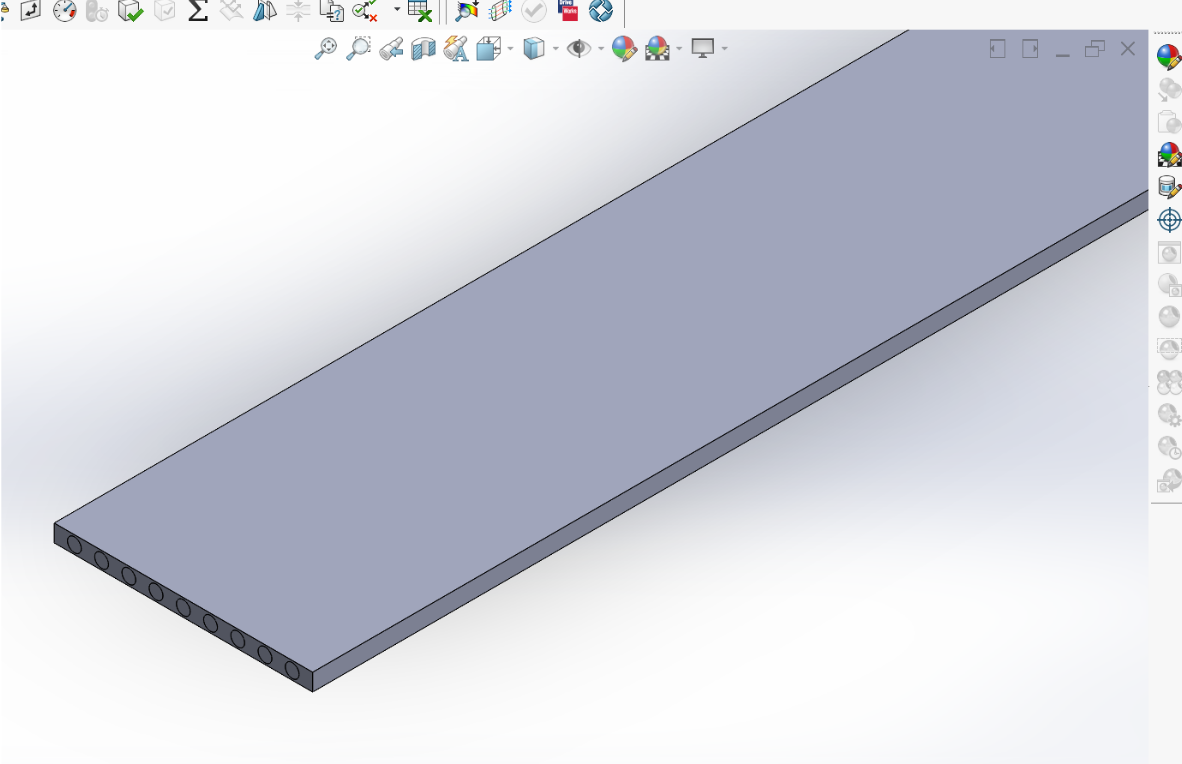Click the blue crosshair target icon

pos(1169,220)
